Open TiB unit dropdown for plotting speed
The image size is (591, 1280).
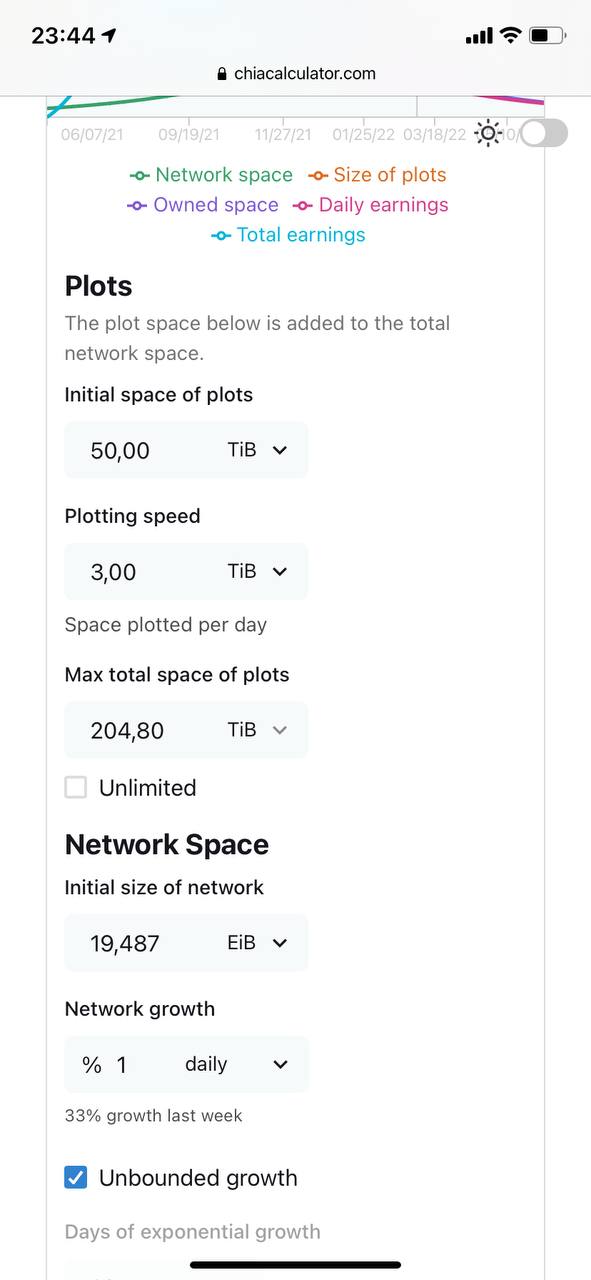click(258, 571)
